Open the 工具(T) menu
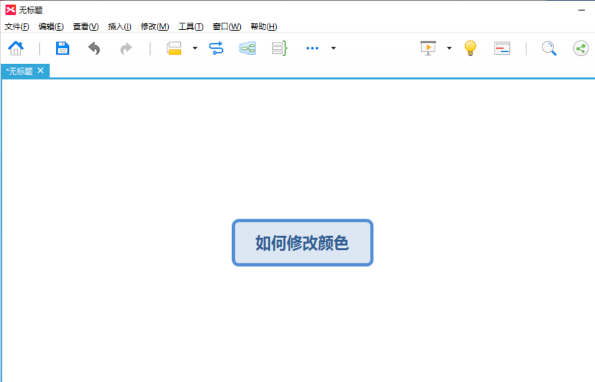 click(x=191, y=27)
